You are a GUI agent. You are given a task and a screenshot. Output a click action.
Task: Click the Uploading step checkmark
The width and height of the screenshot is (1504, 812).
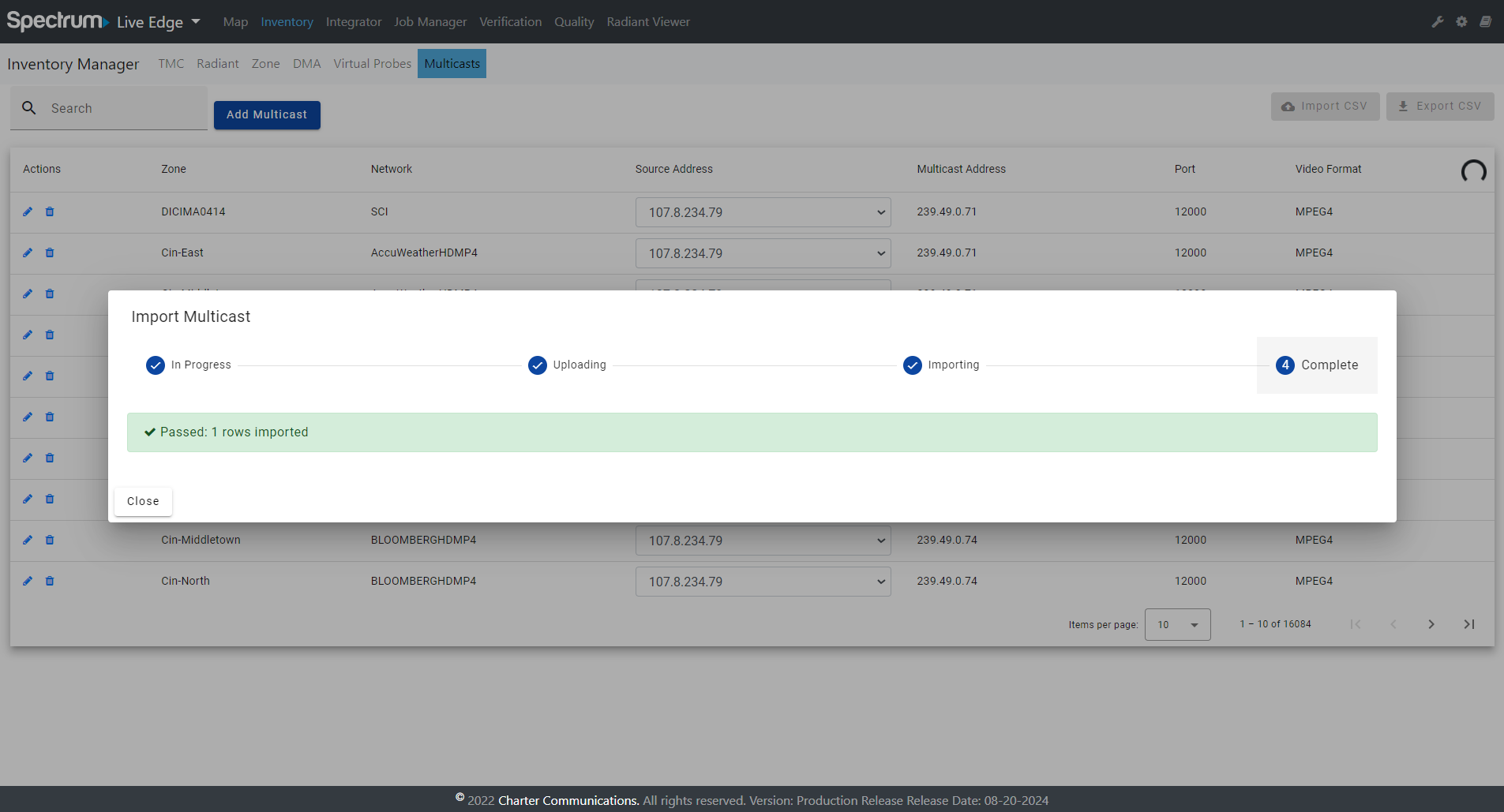pyautogui.click(x=538, y=365)
